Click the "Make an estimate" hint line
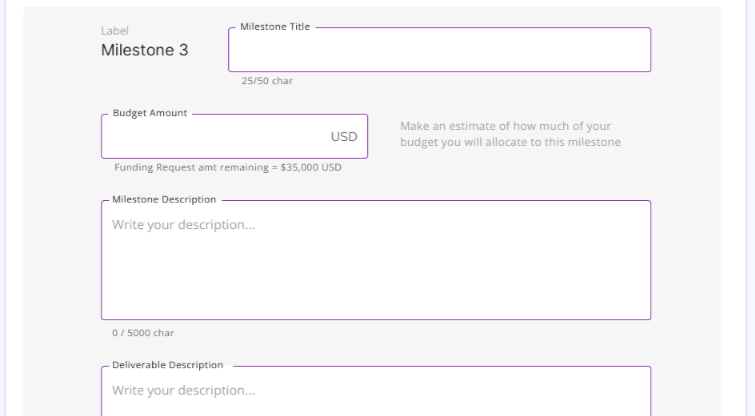755x416 pixels. tap(505, 126)
